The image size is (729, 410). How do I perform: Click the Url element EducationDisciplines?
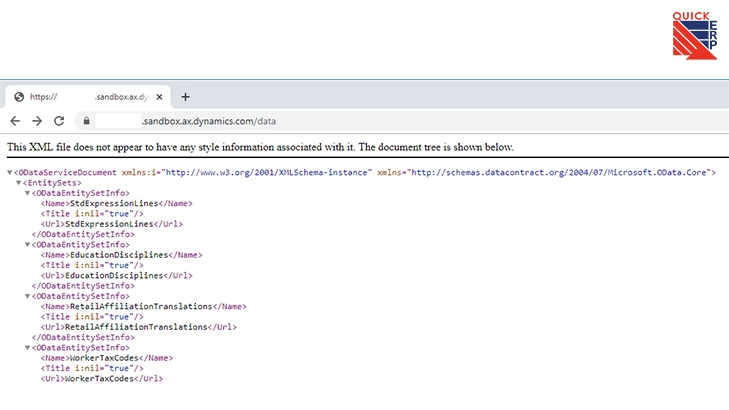click(x=116, y=276)
